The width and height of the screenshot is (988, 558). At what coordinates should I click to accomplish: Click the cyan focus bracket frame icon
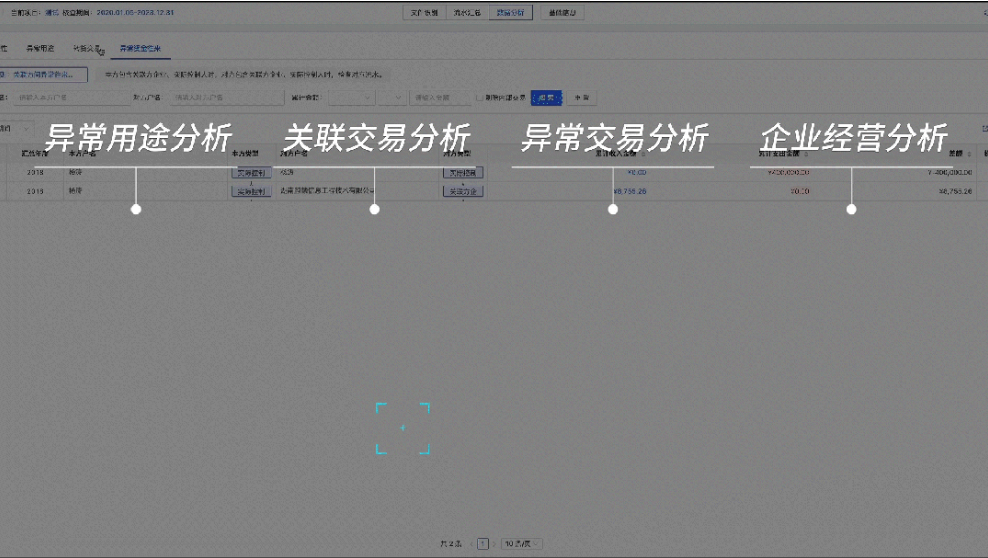click(x=403, y=429)
